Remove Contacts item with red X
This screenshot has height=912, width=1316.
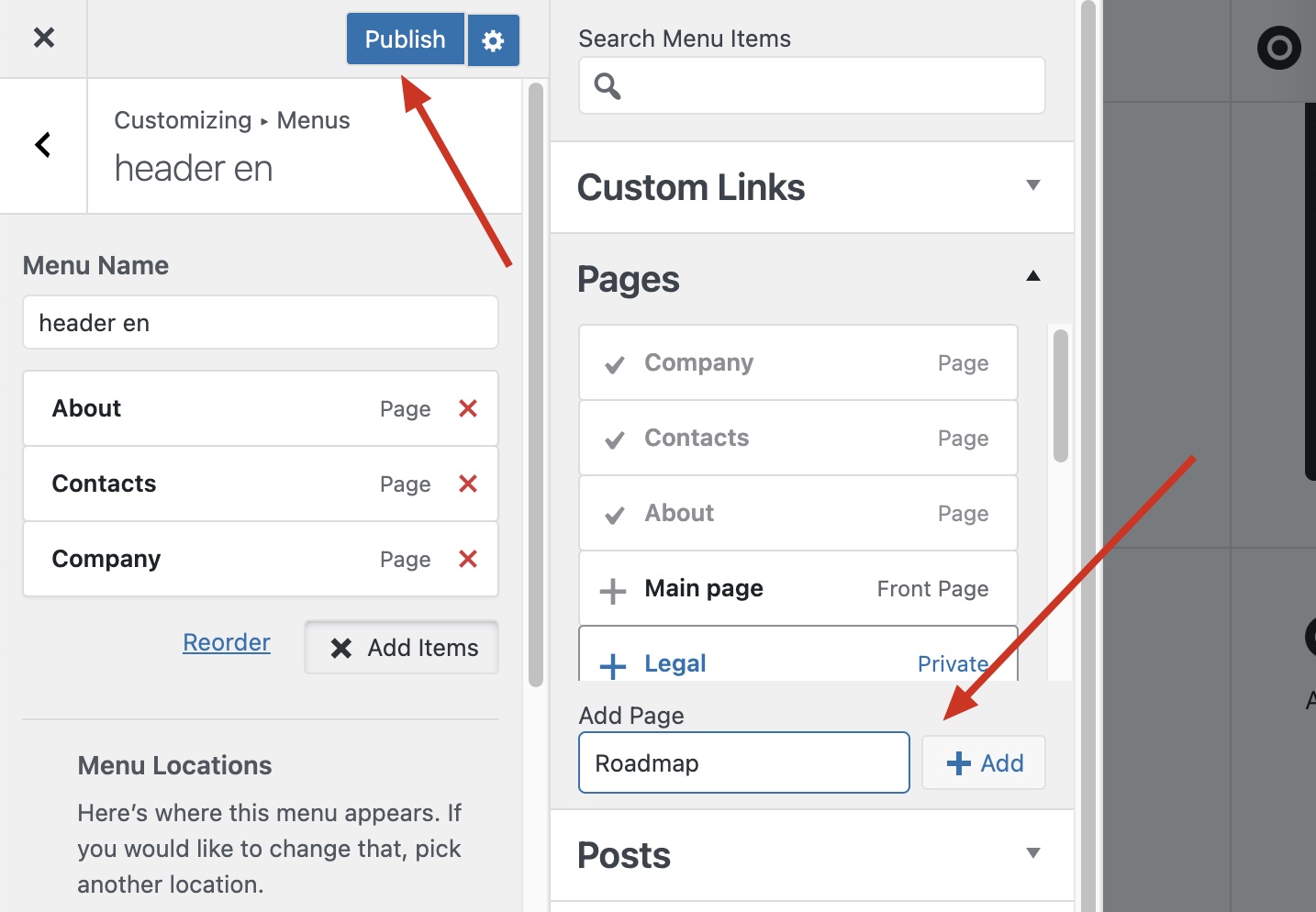[467, 484]
